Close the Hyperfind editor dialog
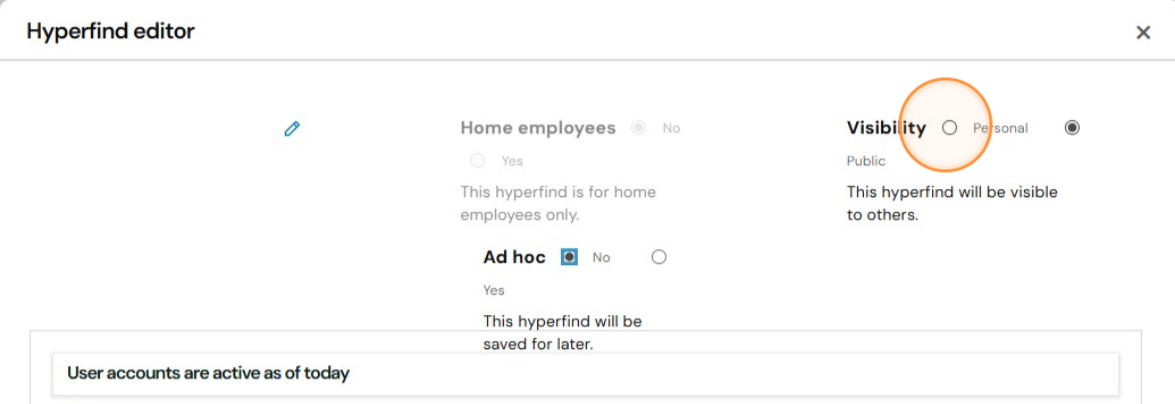Image resolution: width=1175 pixels, height=404 pixels. 1143,32
